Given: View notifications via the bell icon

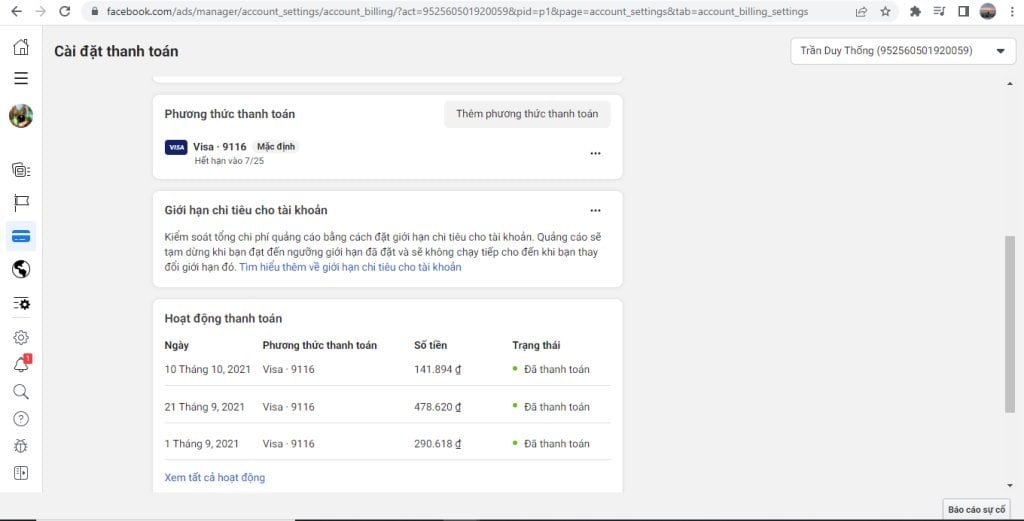Looking at the screenshot, I should [22, 364].
